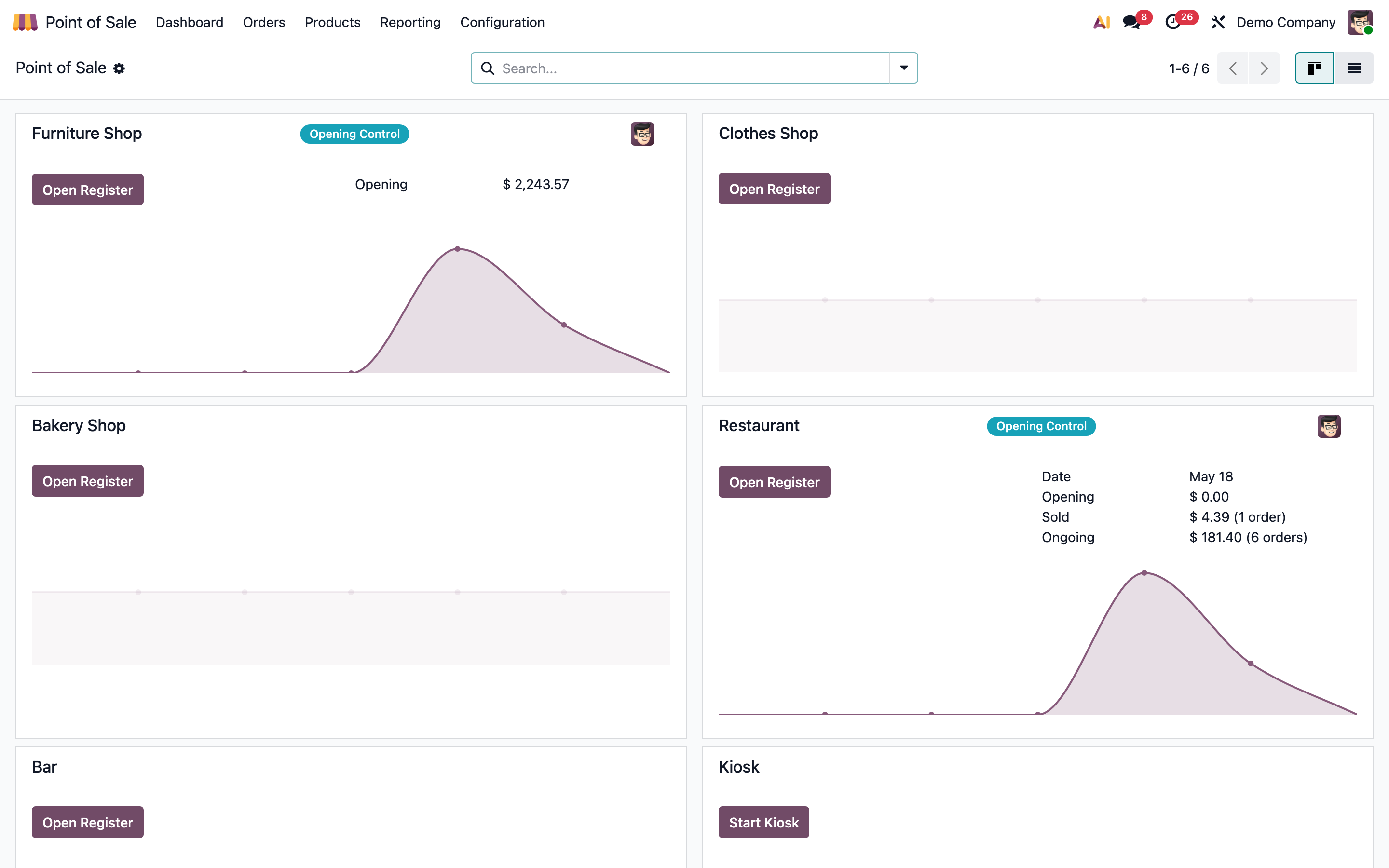This screenshot has height=868, width=1389.
Task: Click the $ 2,243.57 opening amount
Action: click(535, 184)
